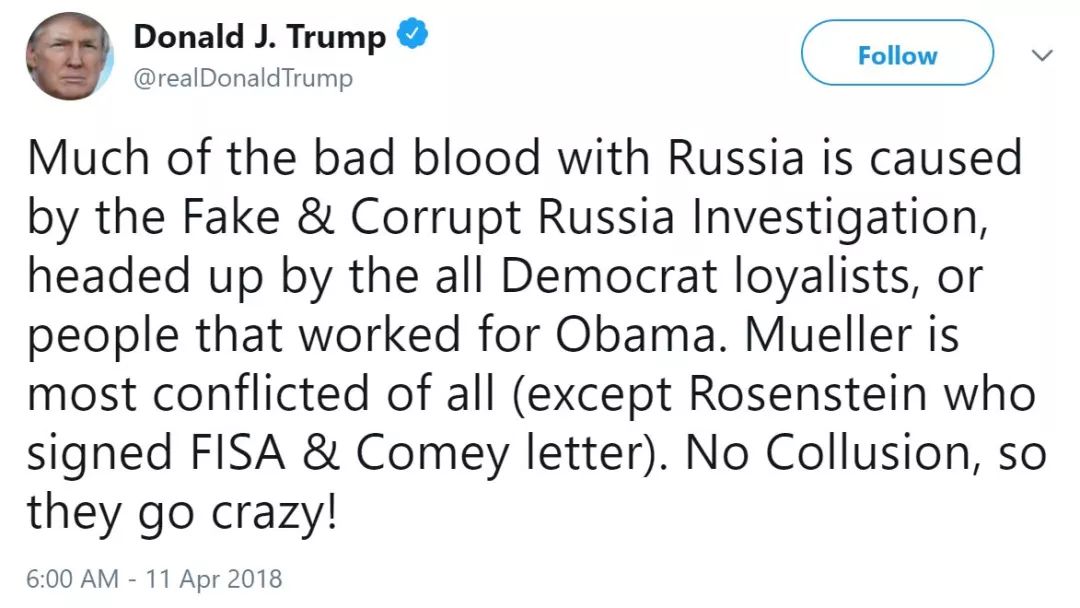1080x608 pixels.
Task: Open the @realDonaldTrump handle link
Action: coord(243,79)
